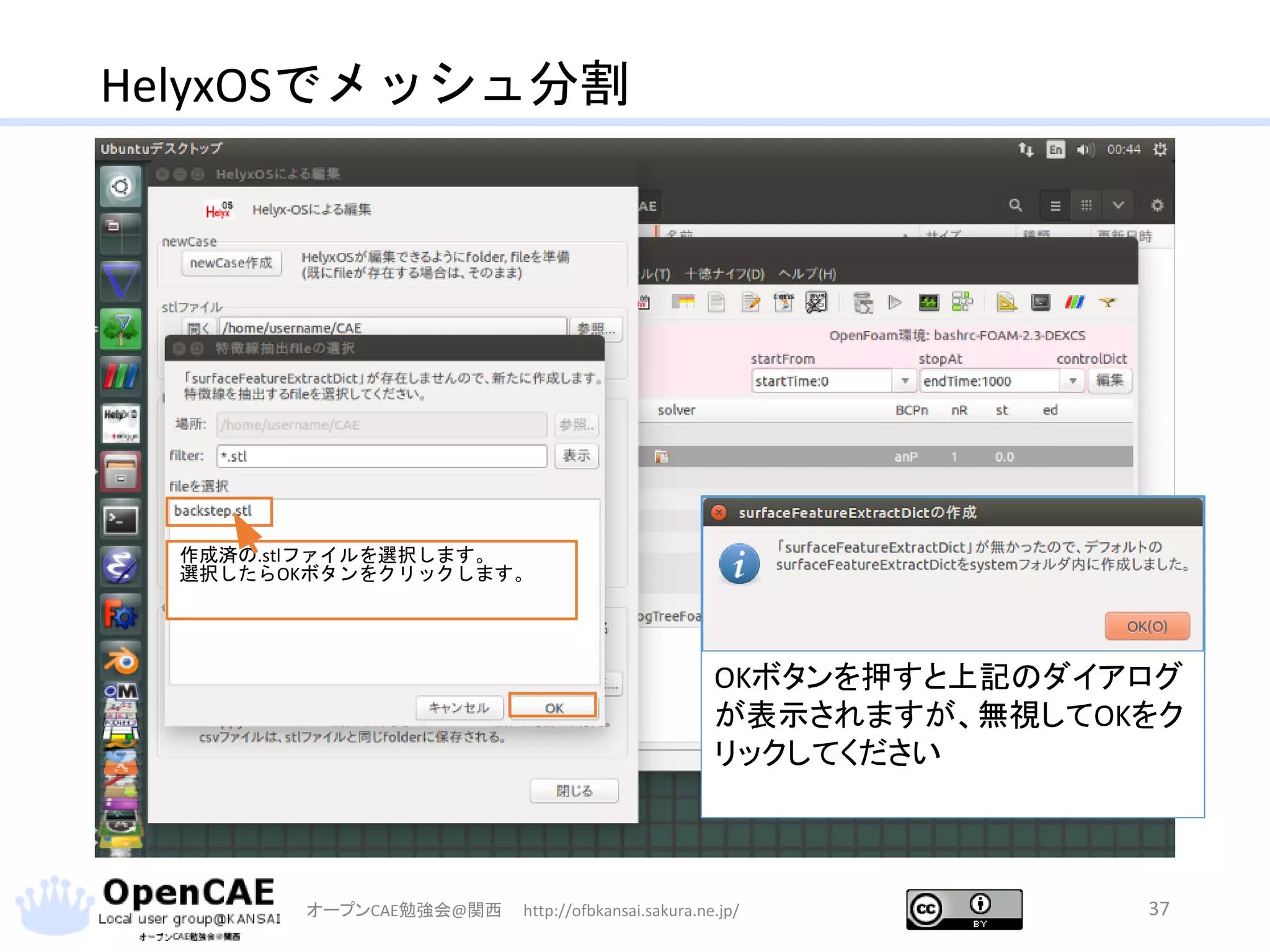Image resolution: width=1270 pixels, height=952 pixels.
Task: Click the mesh tools checkered icon in TreeFoam toolbar
Action: (x=816, y=302)
